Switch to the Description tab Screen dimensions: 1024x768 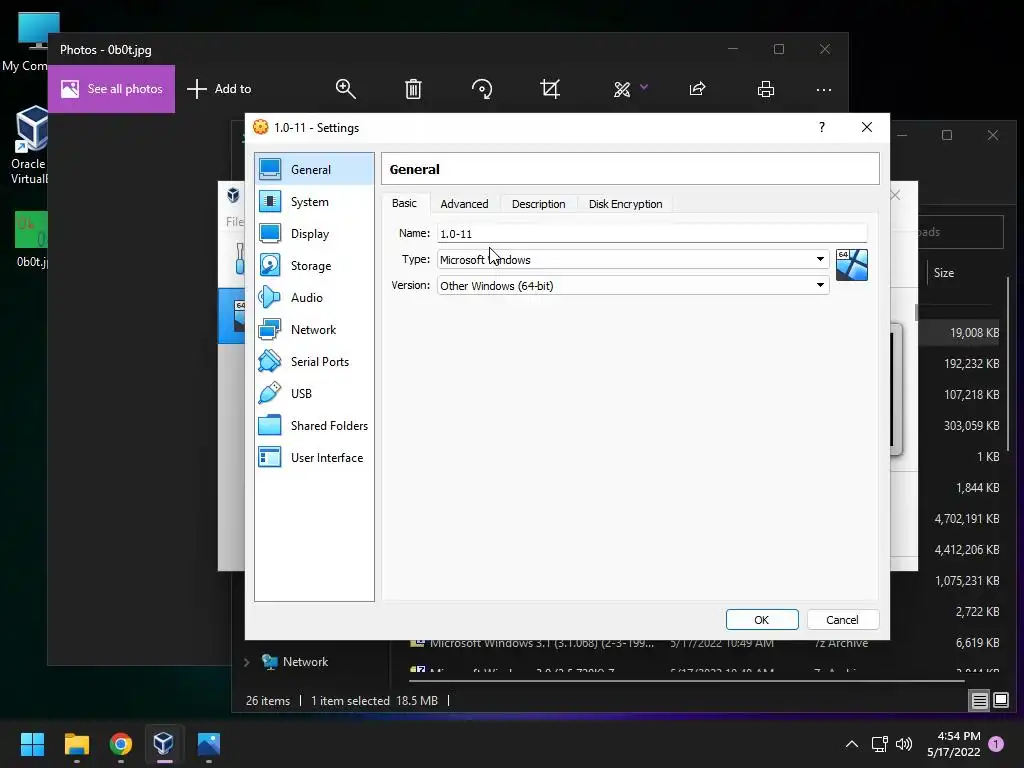coord(539,204)
